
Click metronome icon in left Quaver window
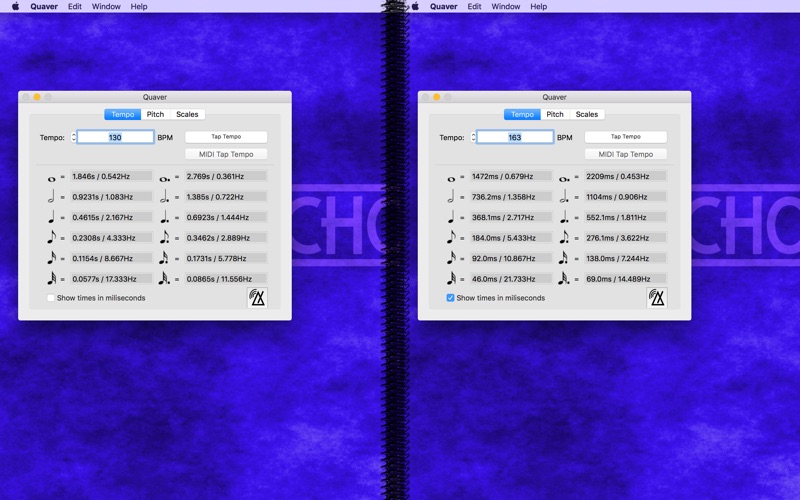pyautogui.click(x=257, y=297)
